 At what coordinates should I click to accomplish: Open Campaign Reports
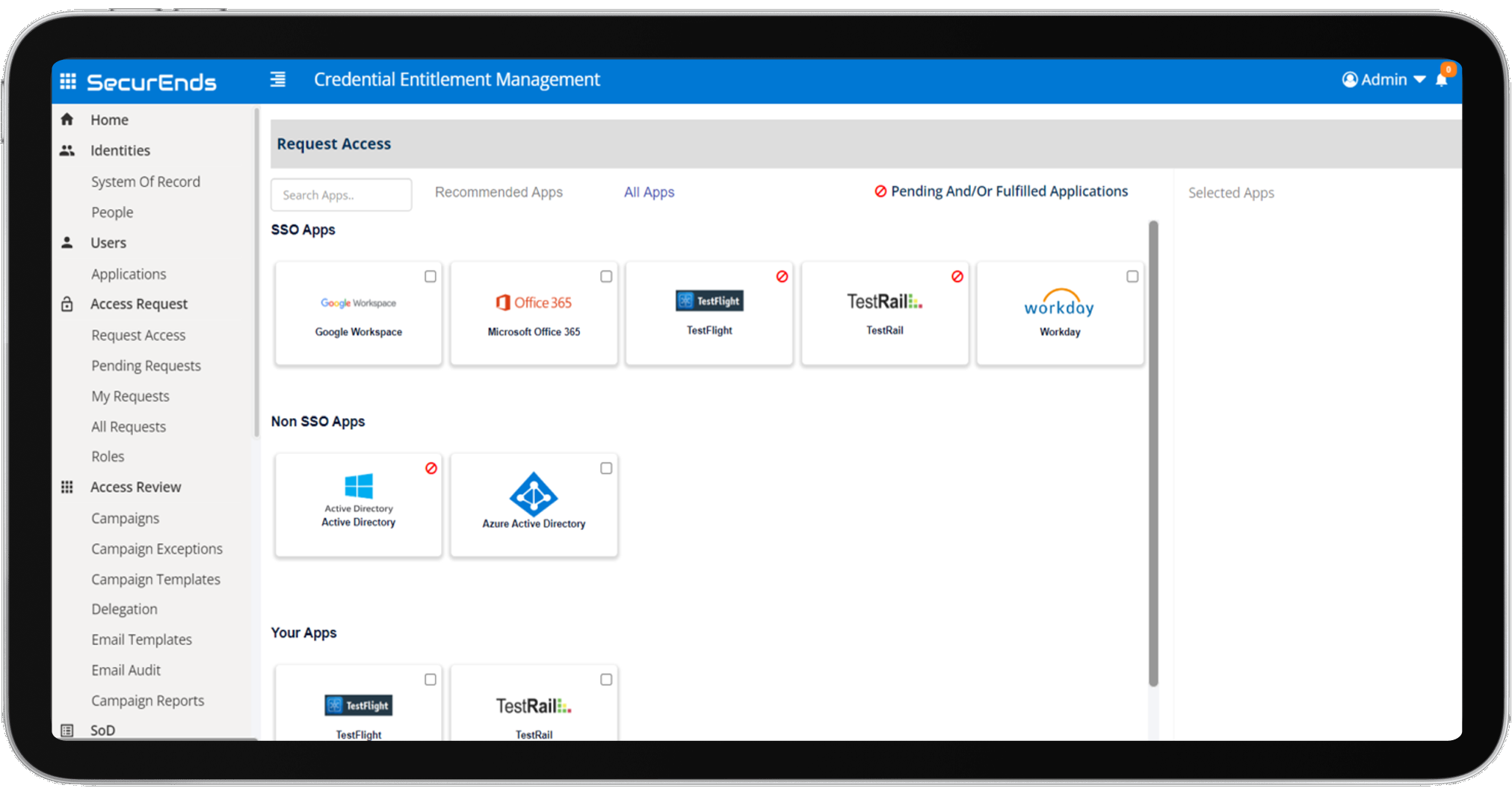click(147, 701)
